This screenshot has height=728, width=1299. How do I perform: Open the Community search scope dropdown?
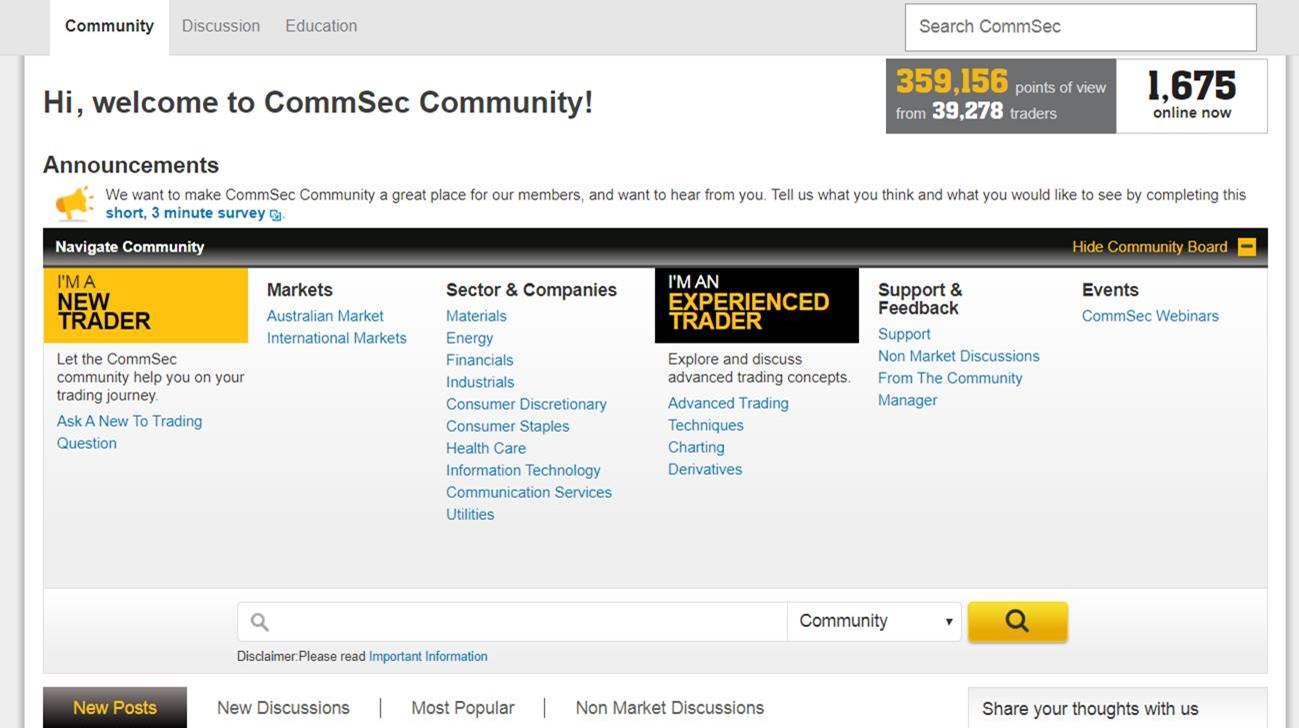(874, 621)
